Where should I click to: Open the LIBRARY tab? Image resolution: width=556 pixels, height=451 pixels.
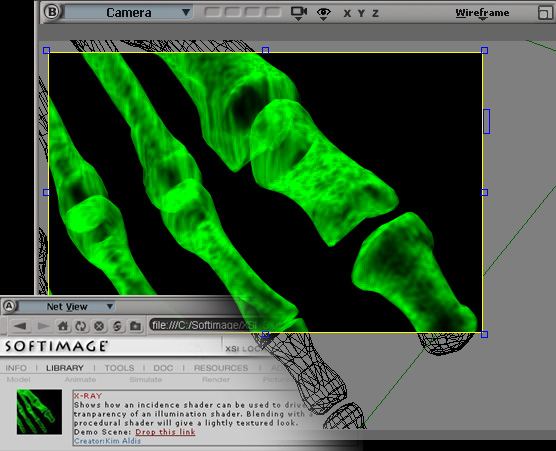[65, 368]
